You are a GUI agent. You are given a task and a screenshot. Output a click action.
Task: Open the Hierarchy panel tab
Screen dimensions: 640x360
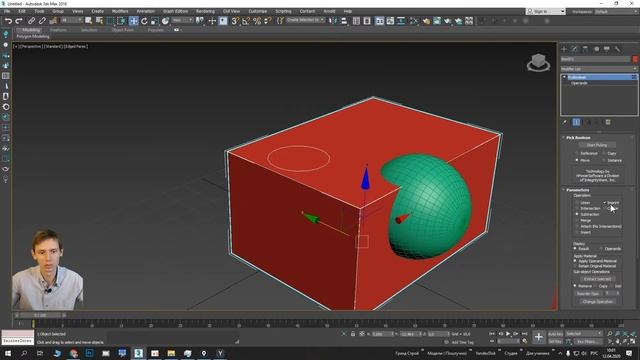coord(585,49)
